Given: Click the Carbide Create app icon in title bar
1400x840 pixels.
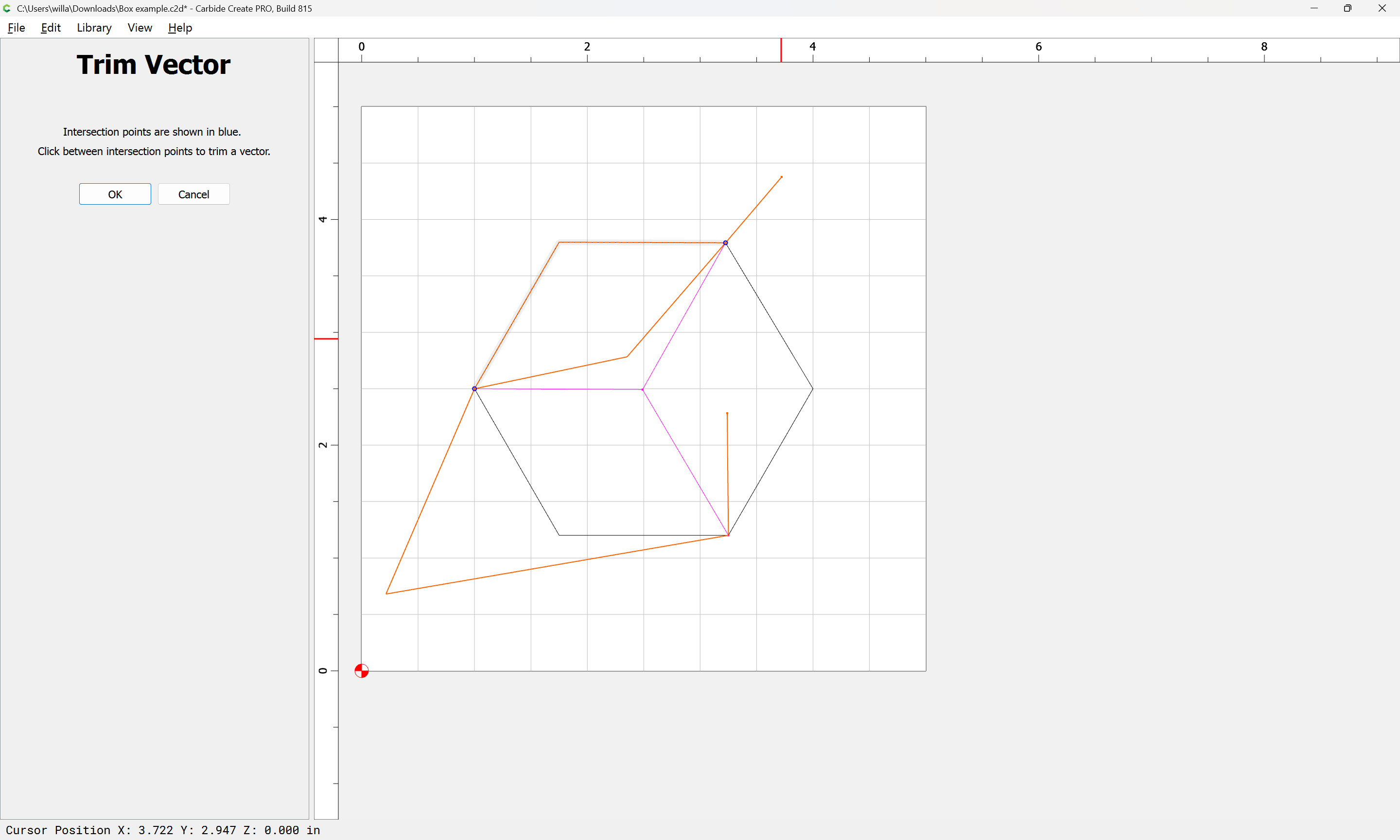Looking at the screenshot, I should [7, 8].
